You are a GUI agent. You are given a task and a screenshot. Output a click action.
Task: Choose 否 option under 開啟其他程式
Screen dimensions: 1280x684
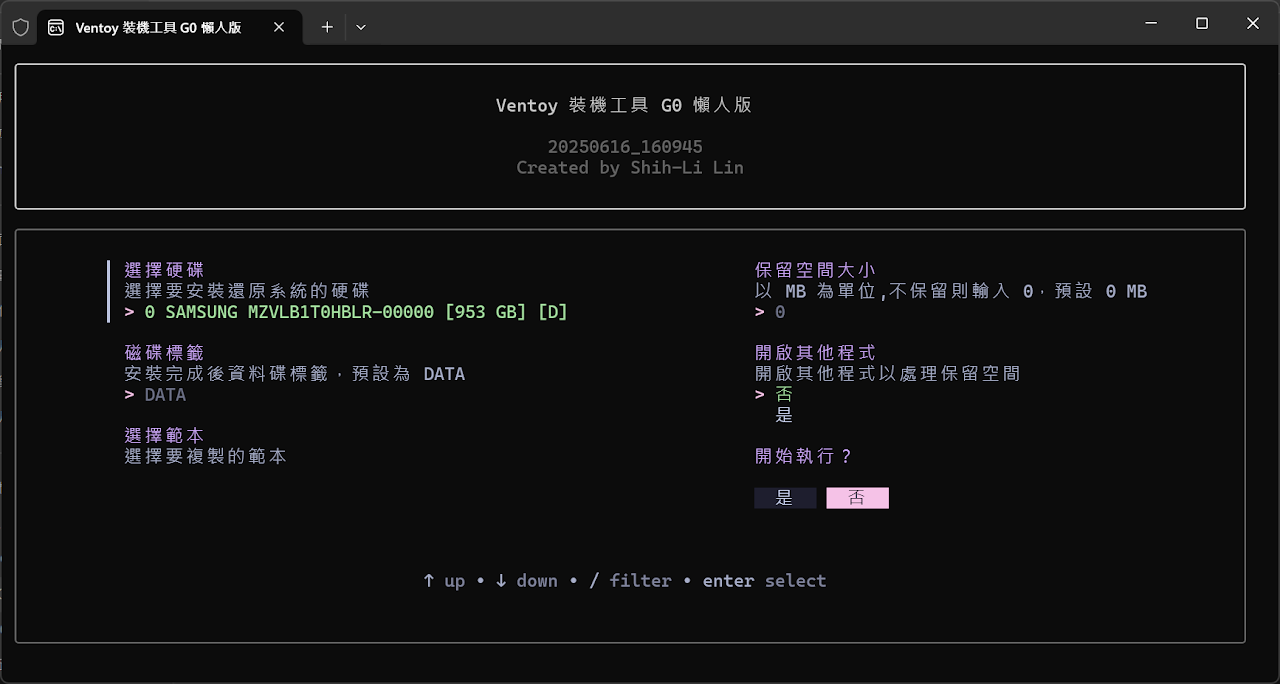click(x=784, y=394)
